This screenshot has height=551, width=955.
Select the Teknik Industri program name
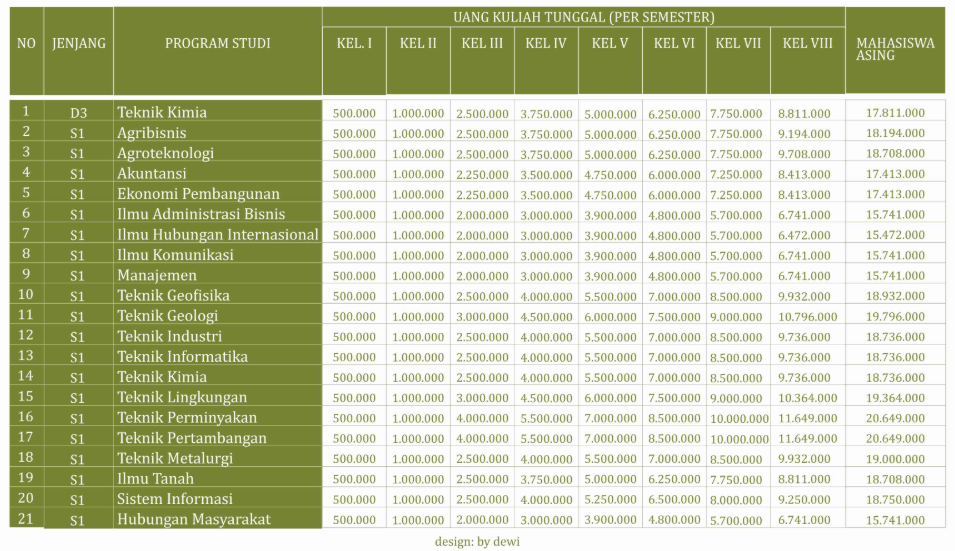pos(169,336)
